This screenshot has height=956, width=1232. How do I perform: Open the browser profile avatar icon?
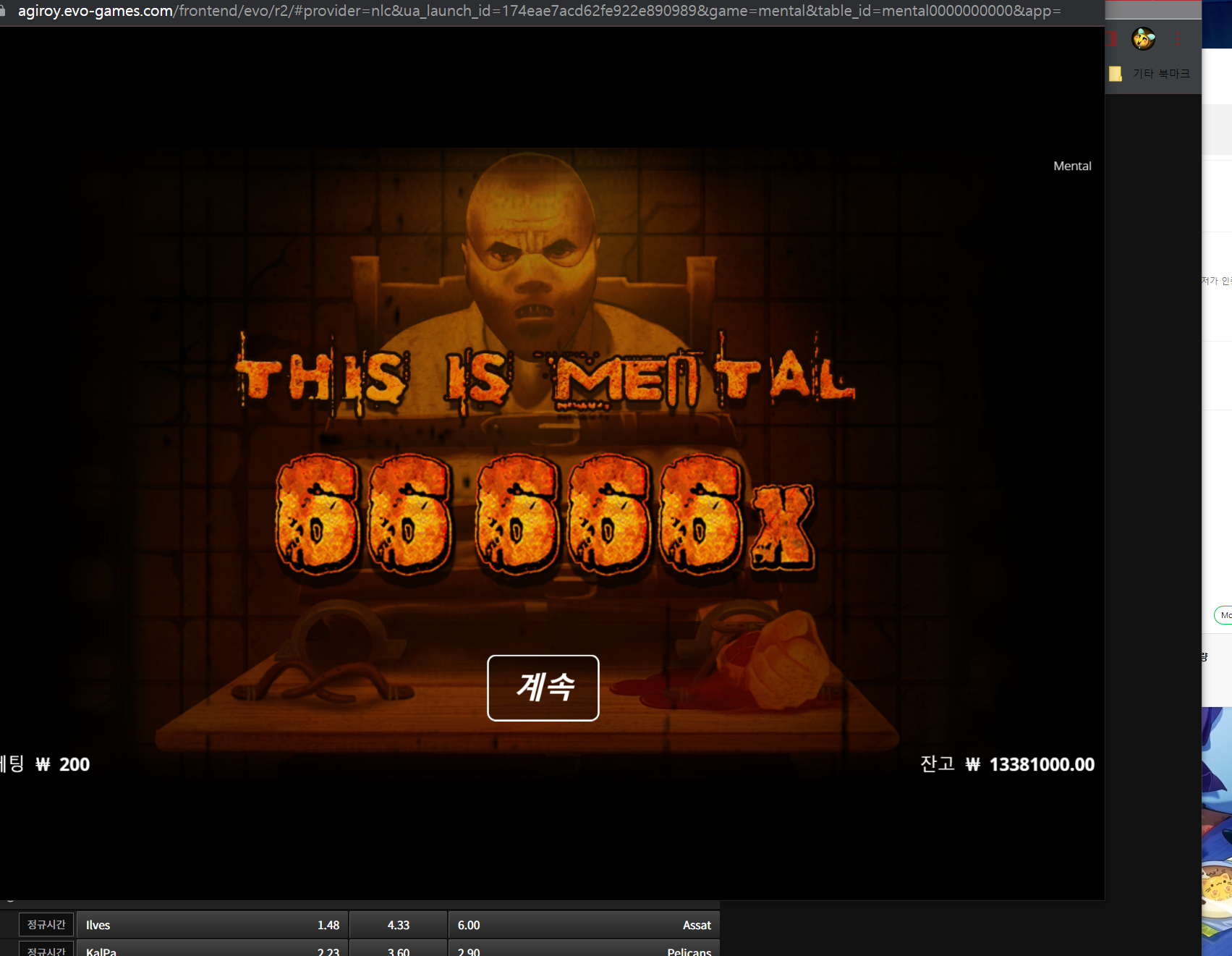(x=1144, y=39)
